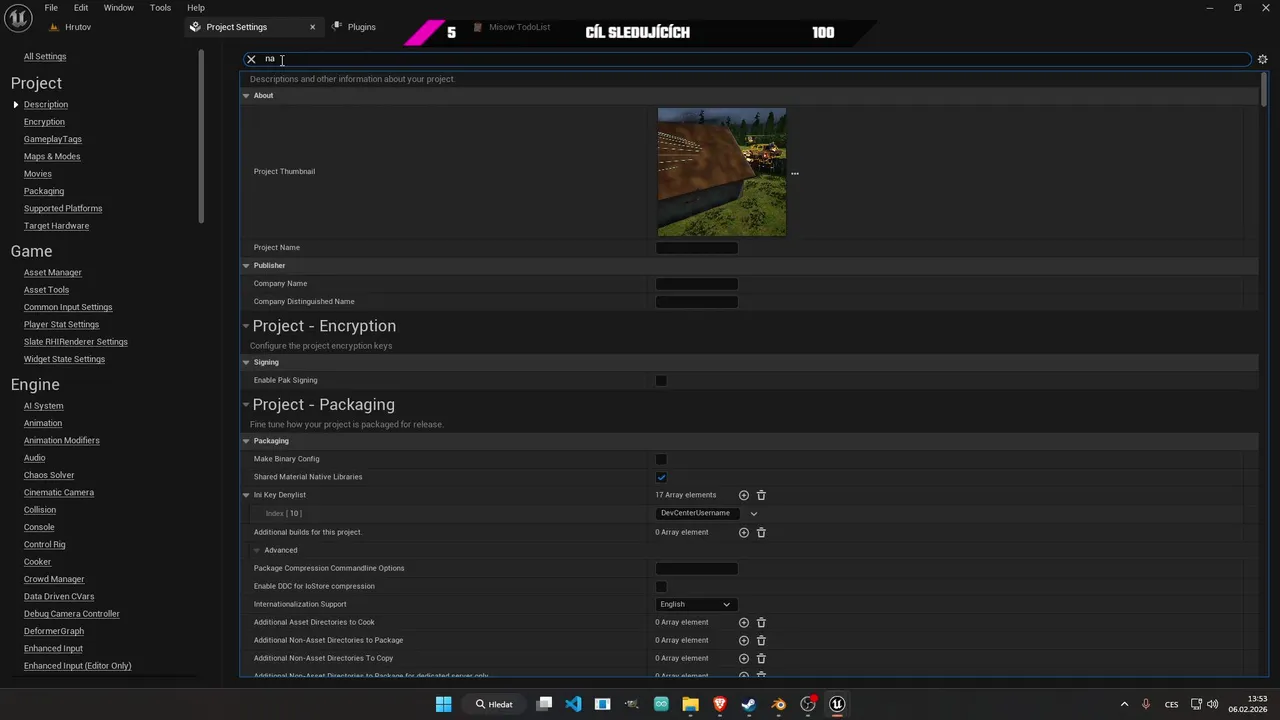Open File Explorer from the taskbar

coord(690,704)
